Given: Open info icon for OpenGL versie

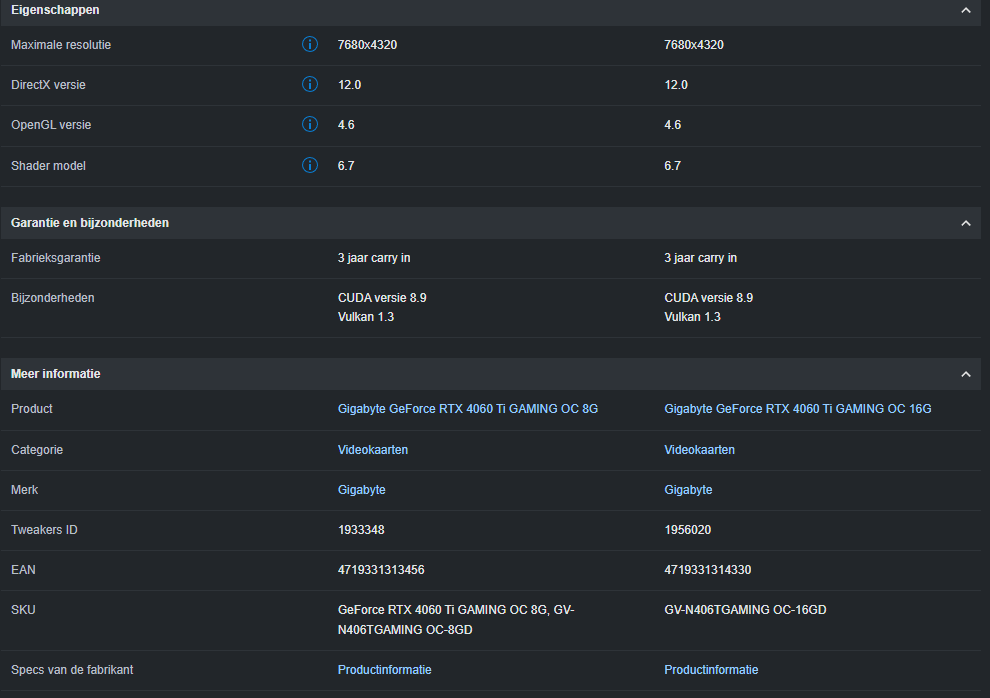Looking at the screenshot, I should 309,124.
